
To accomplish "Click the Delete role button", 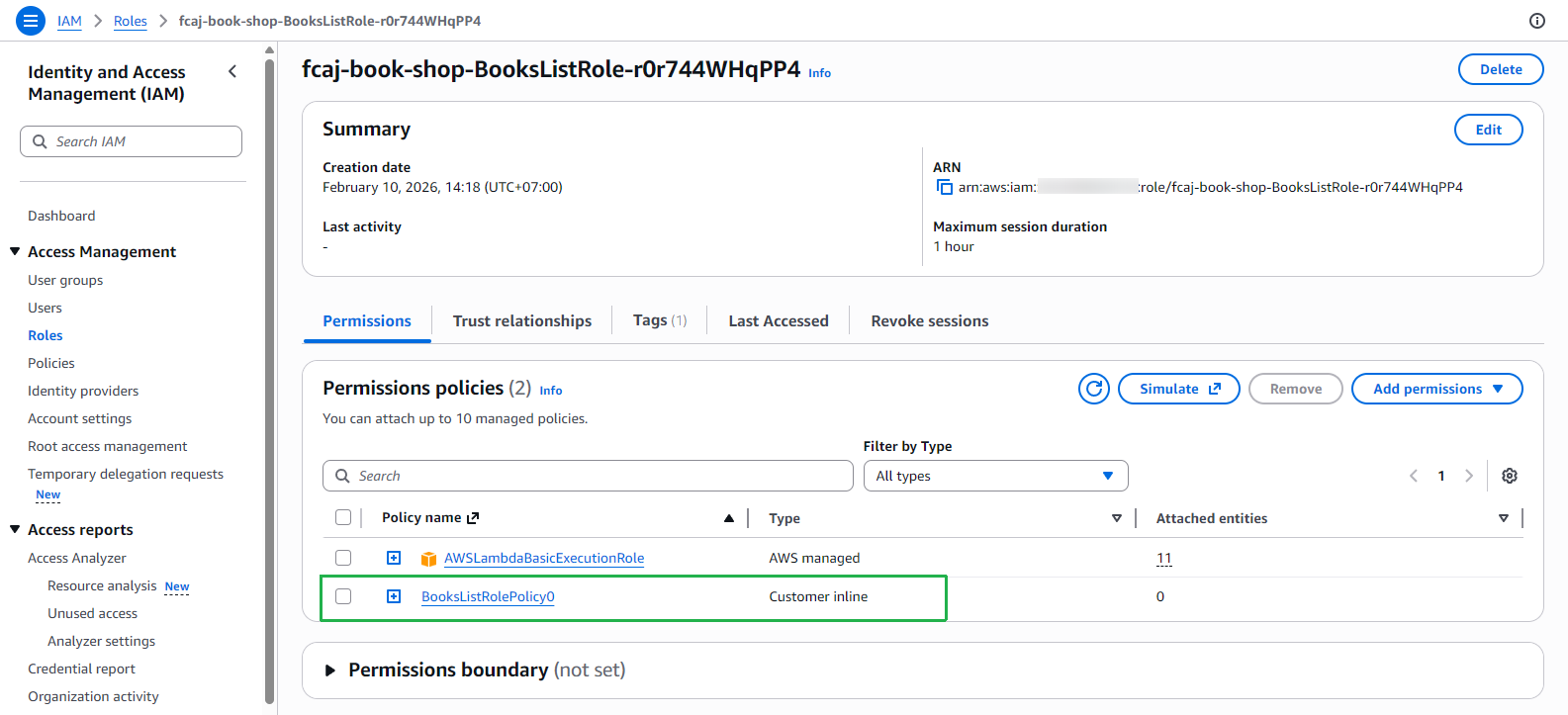I will coord(1501,69).
